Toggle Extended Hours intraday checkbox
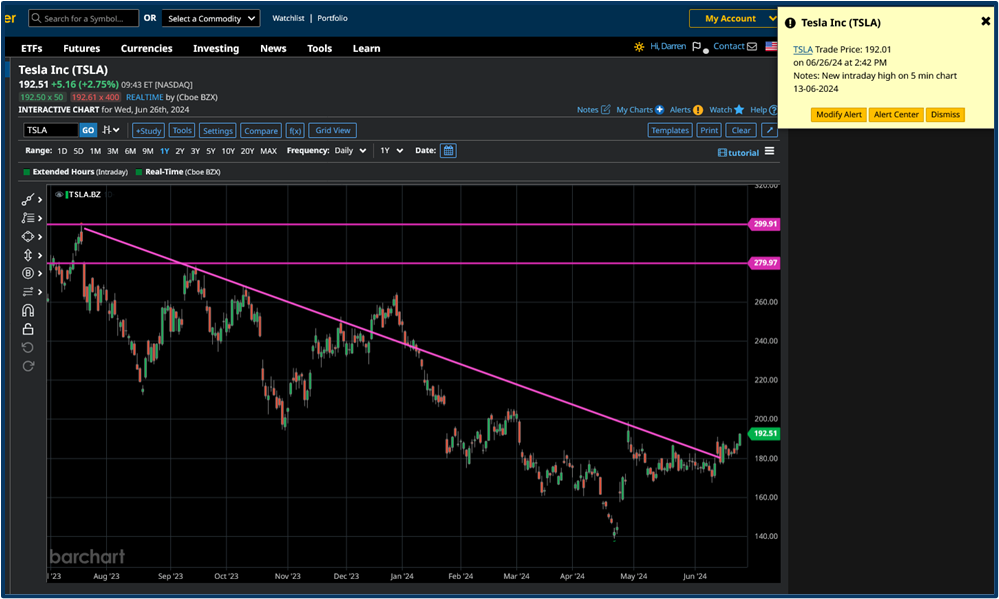Screen dimensions: 999x599 click(27, 172)
